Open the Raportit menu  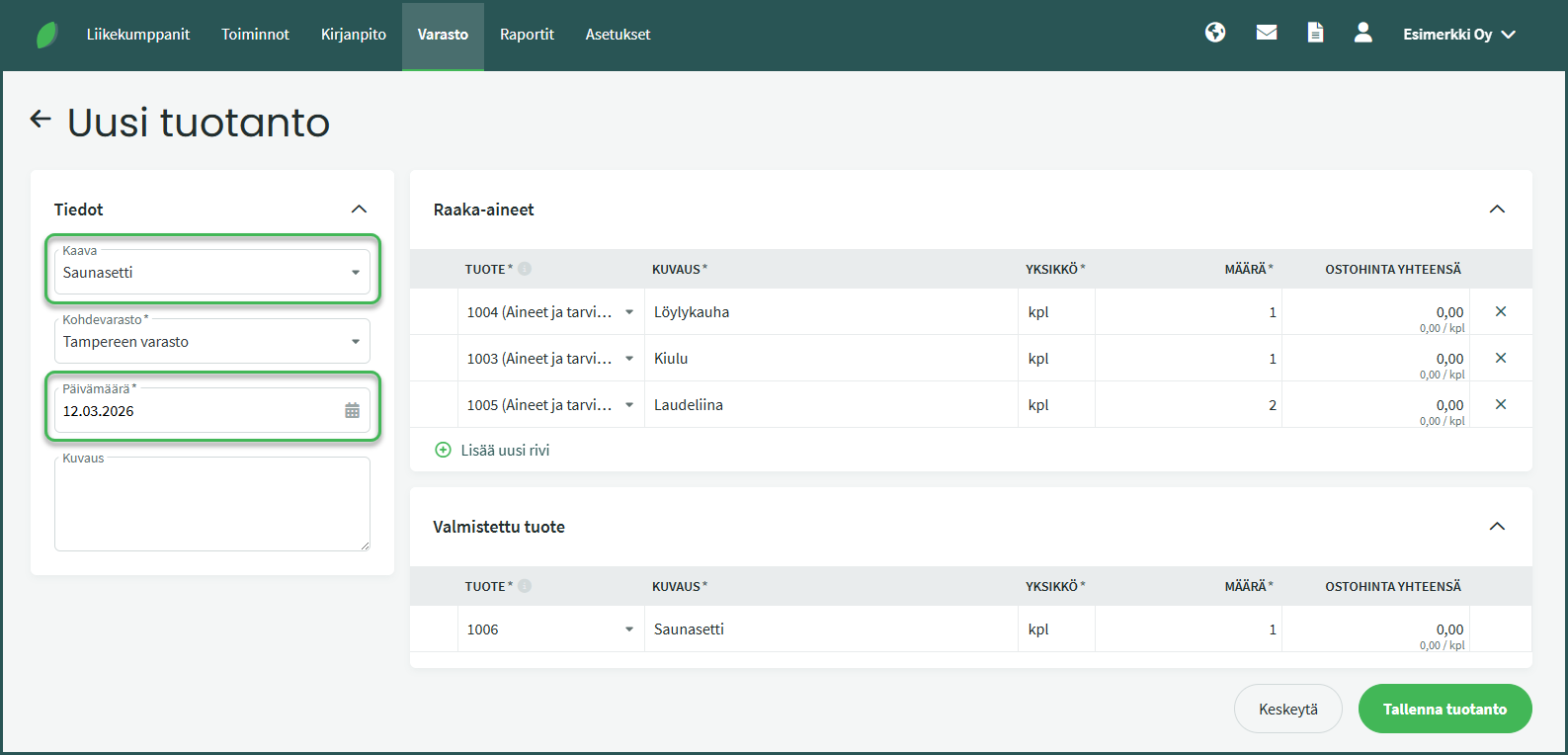coord(527,35)
